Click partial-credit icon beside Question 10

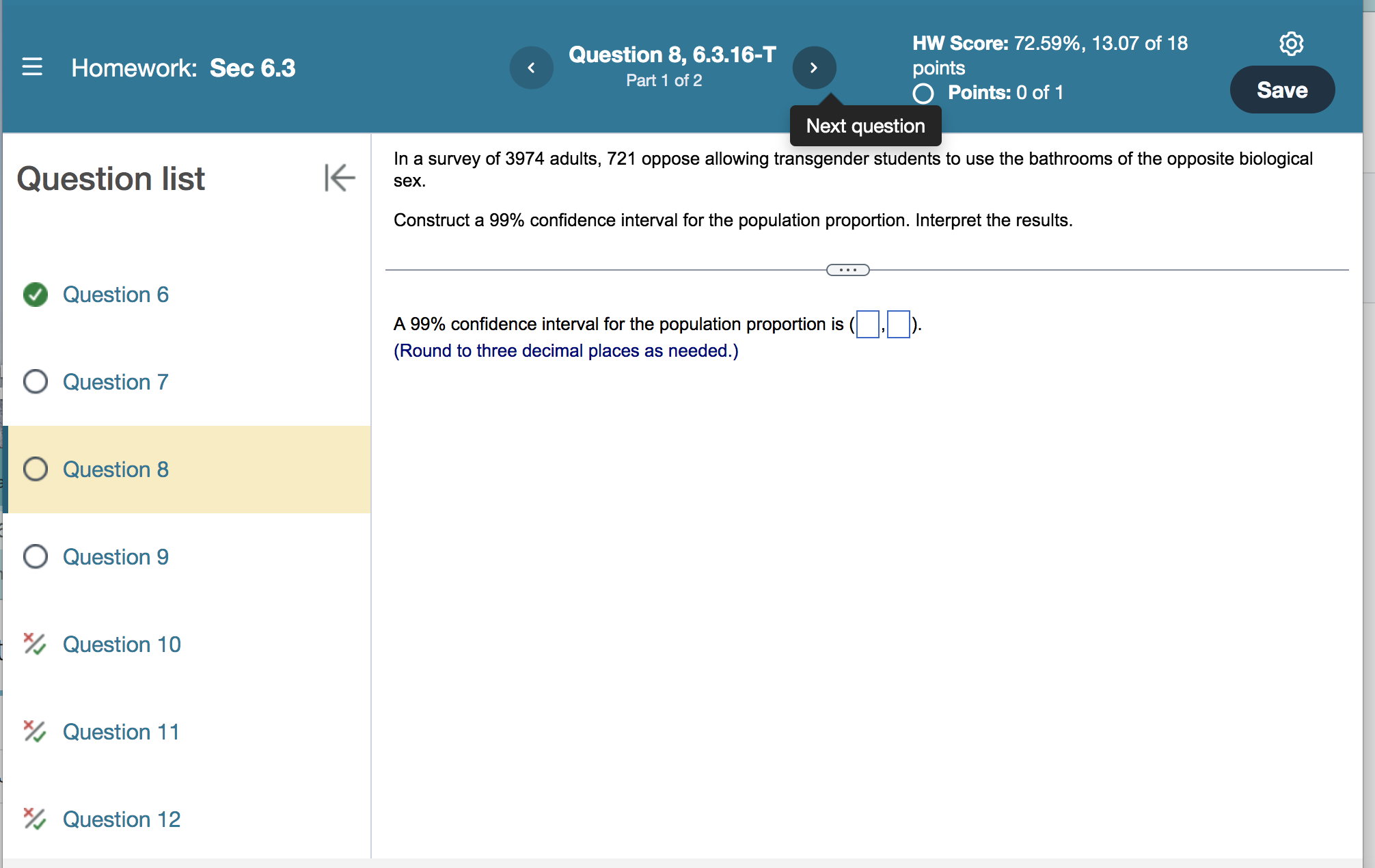(34, 644)
